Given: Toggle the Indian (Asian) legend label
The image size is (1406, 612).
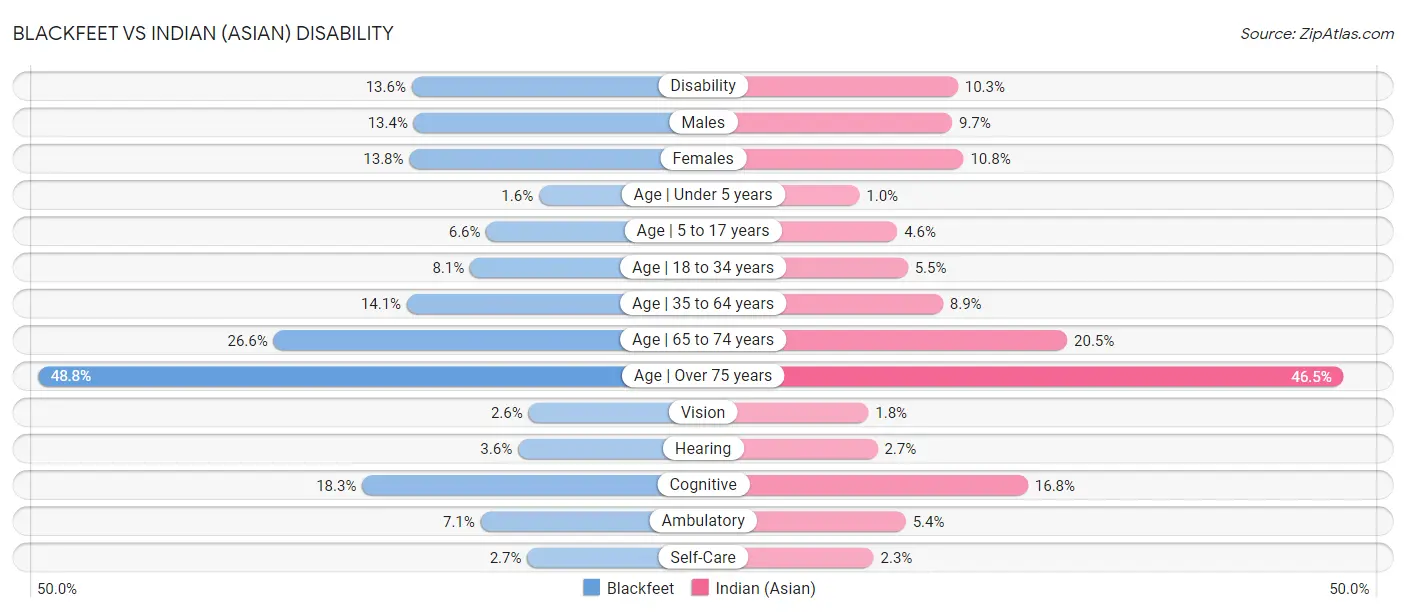Looking at the screenshot, I should [x=765, y=588].
